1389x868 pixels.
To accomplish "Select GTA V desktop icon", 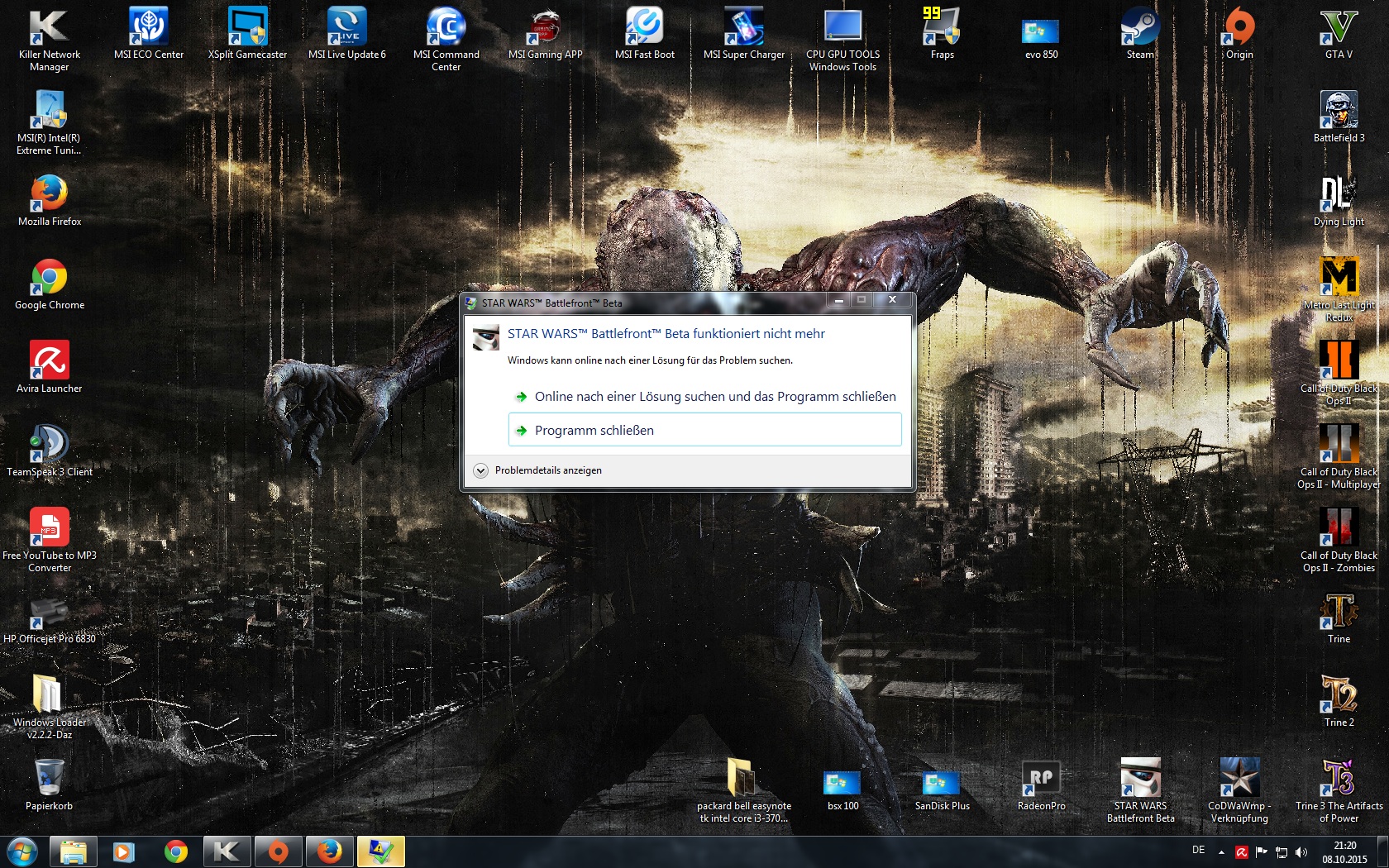I will (x=1339, y=33).
